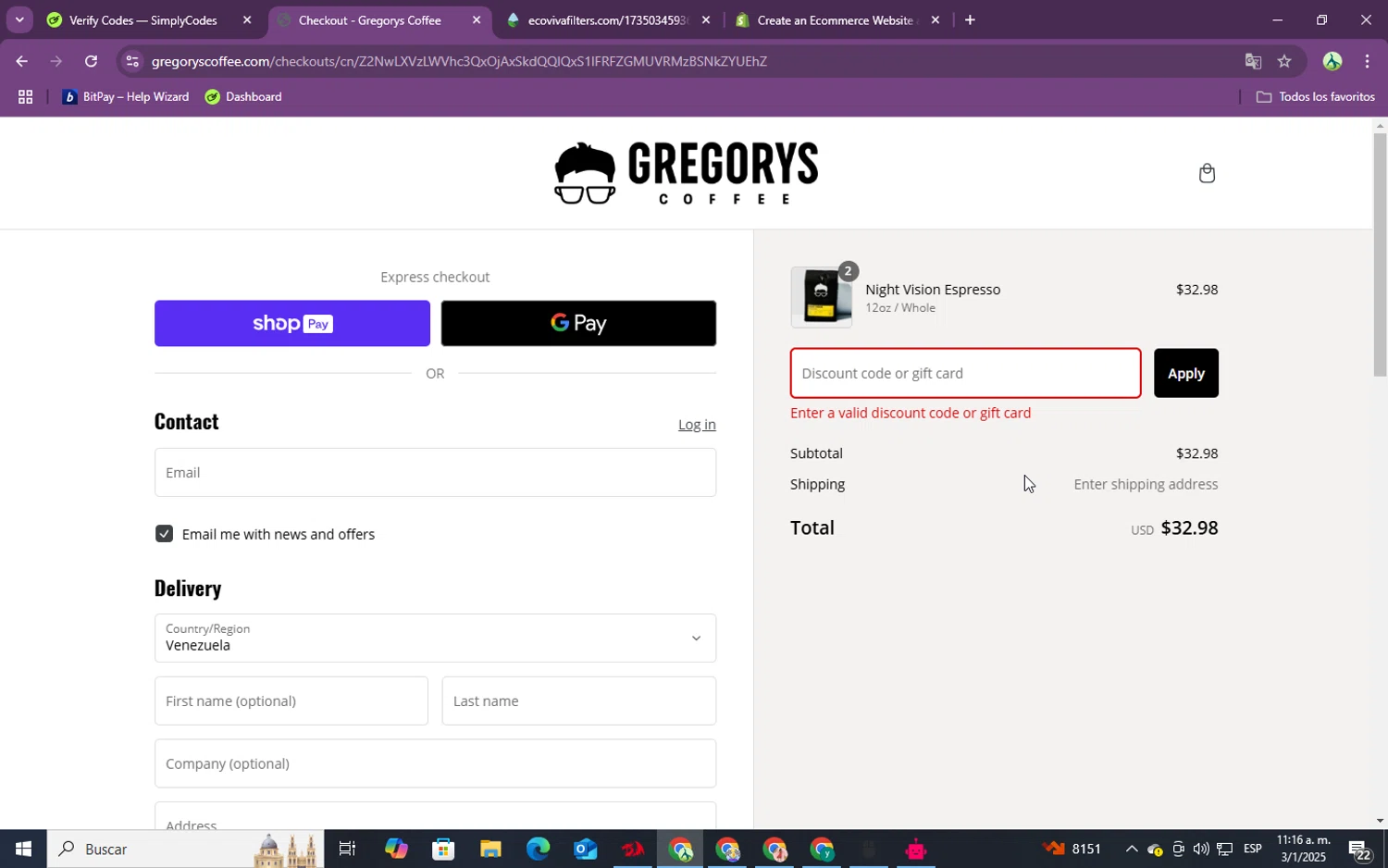Open the tab search dropdown arrow
Viewport: 1388px width, 868px height.
[19, 19]
